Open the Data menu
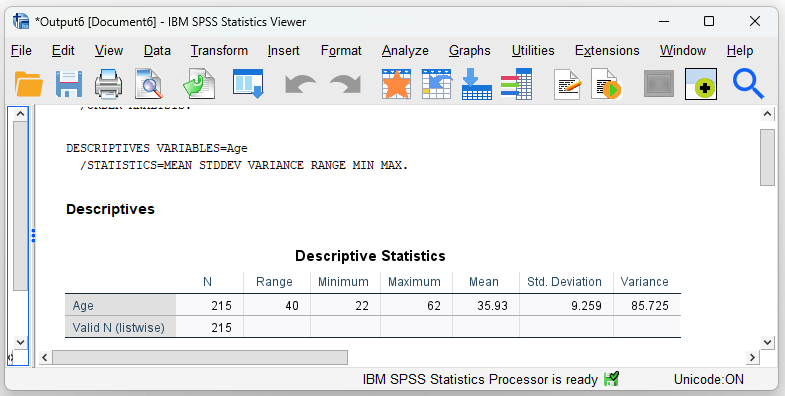The width and height of the screenshot is (785, 396). [157, 51]
